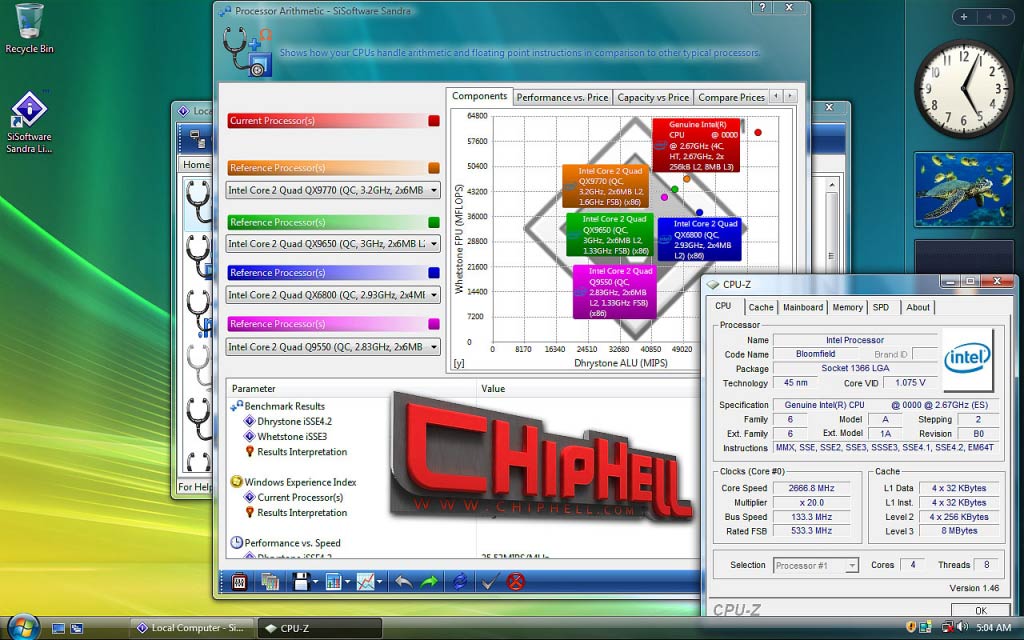
Task: Open the Mainboard tab in CPU-Z
Action: (x=803, y=307)
